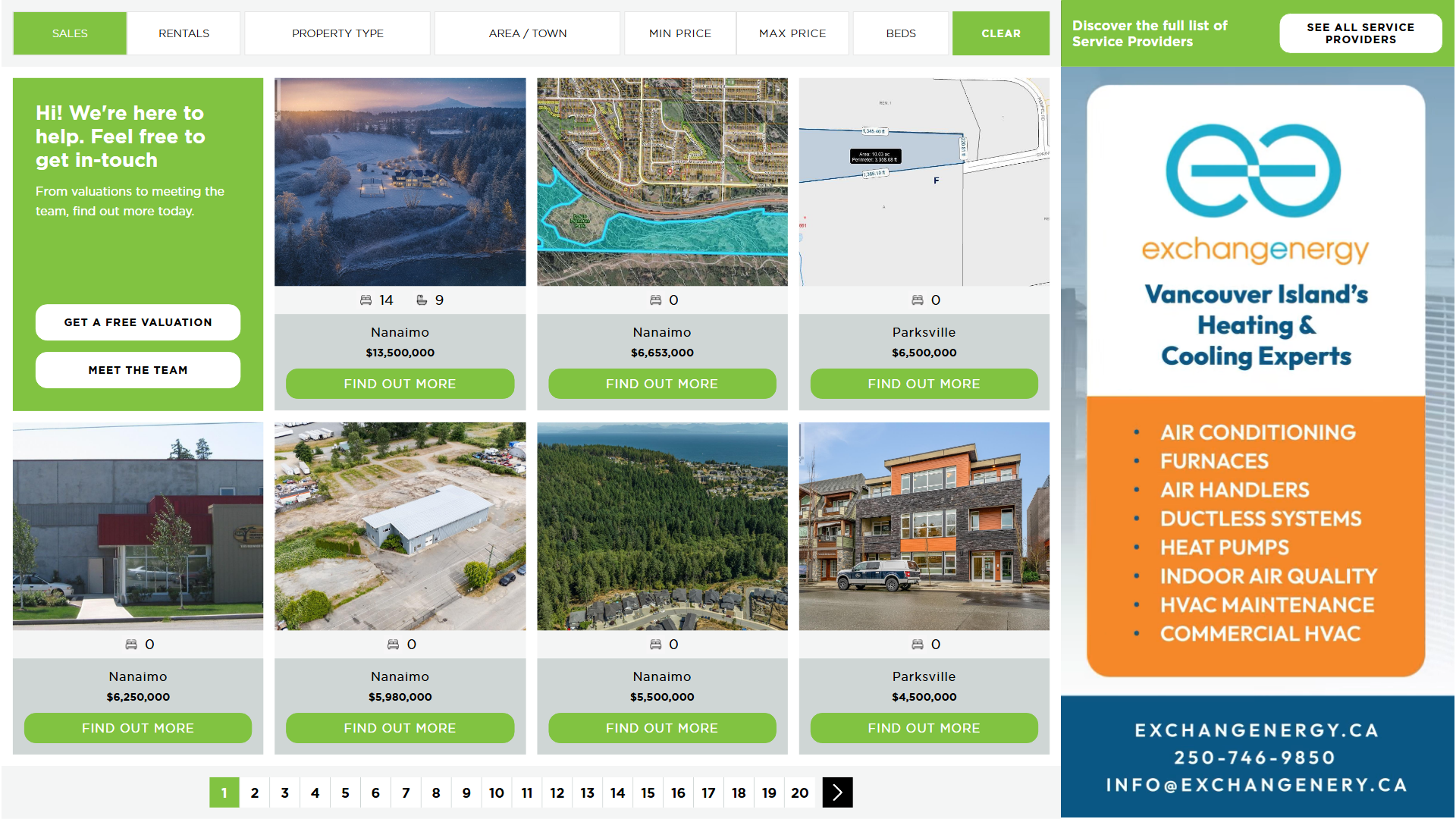Open the snowy aerial Nanaimo property photo
The height and width of the screenshot is (819, 1456).
[x=400, y=182]
